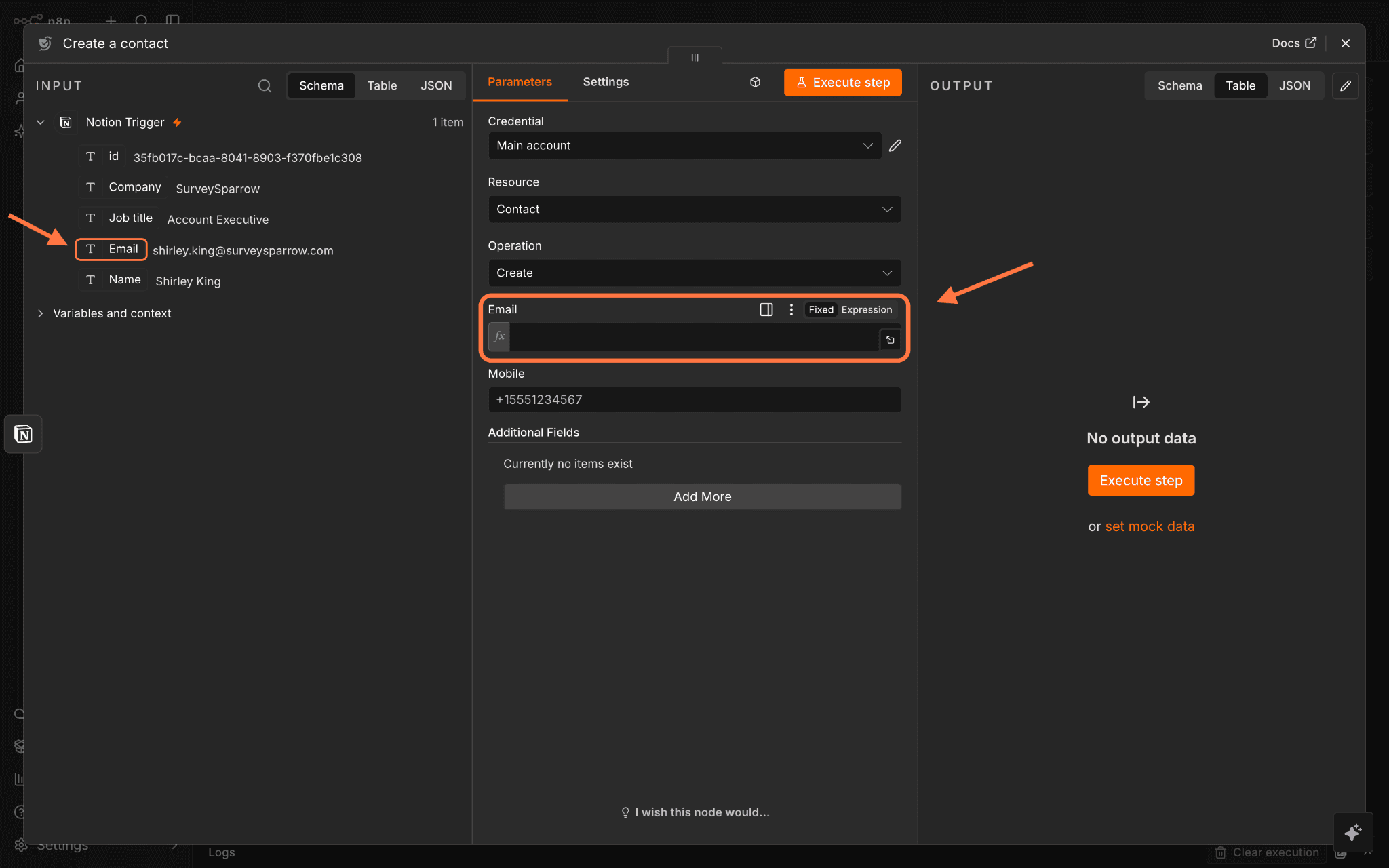Select the Name schema field pill
1389x868 pixels.
click(x=113, y=280)
